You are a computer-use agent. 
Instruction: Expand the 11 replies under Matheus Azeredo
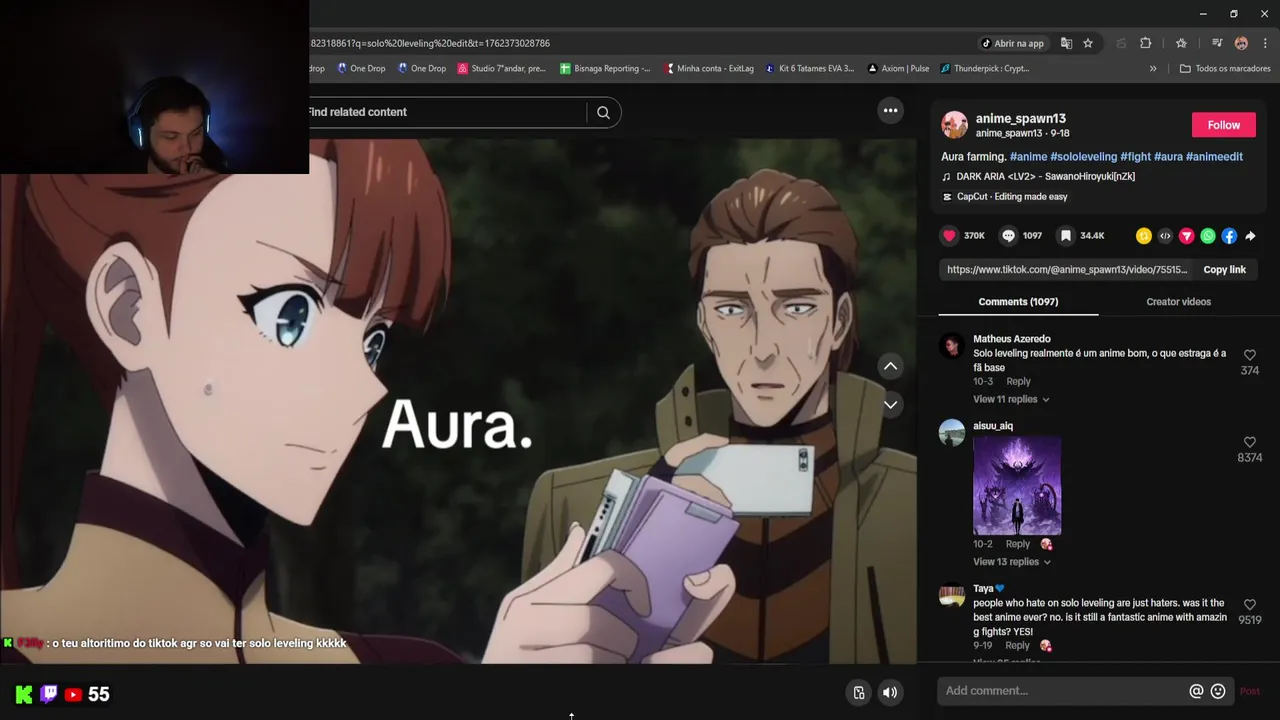tap(1011, 399)
